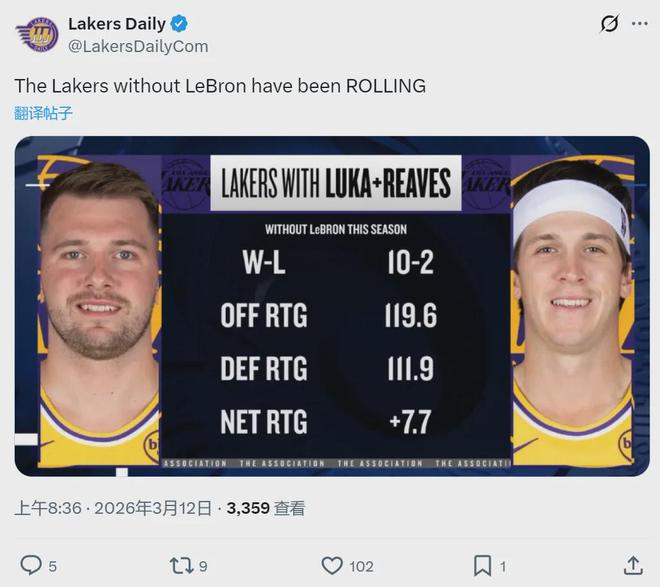Click the repost arrows icon

point(181,565)
